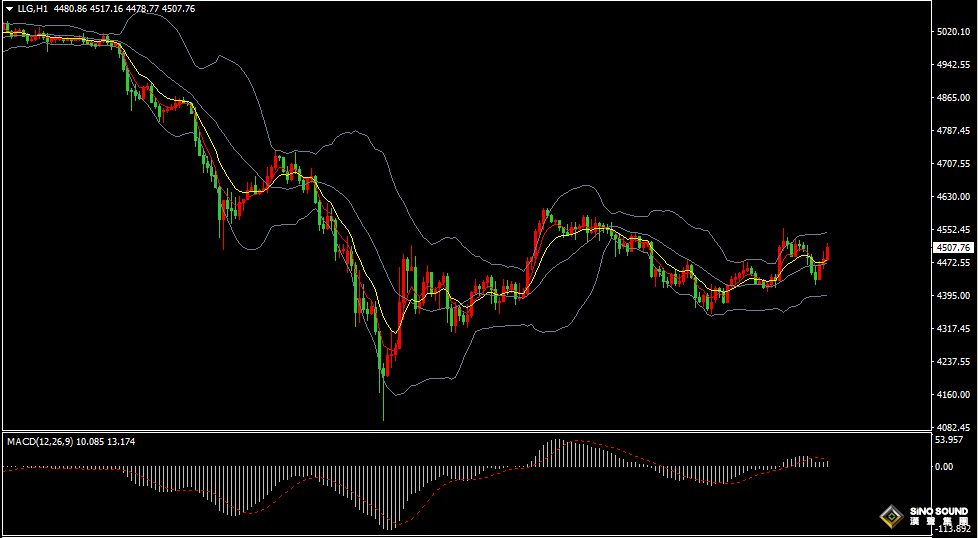Image resolution: width=978 pixels, height=538 pixels.
Task: Click the 5020.10 price axis label
Action: coord(954,32)
